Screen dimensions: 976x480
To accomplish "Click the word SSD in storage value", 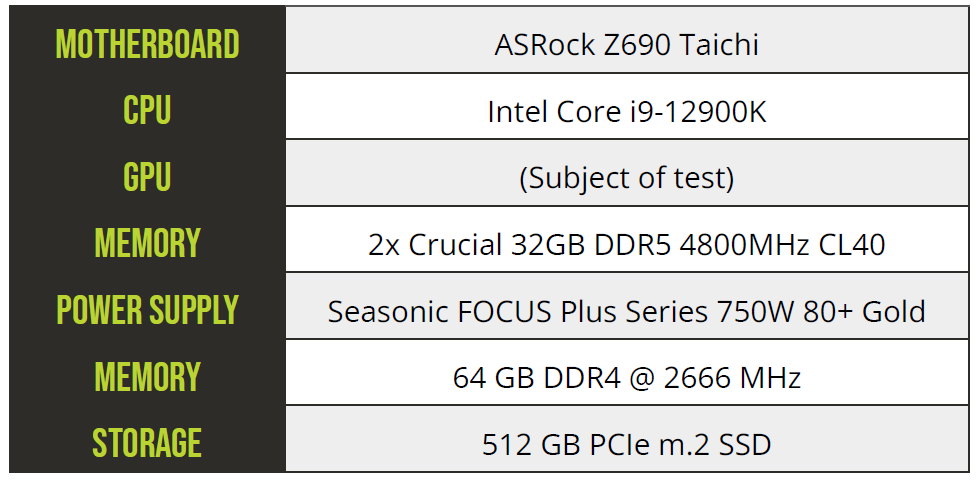I will [745, 444].
